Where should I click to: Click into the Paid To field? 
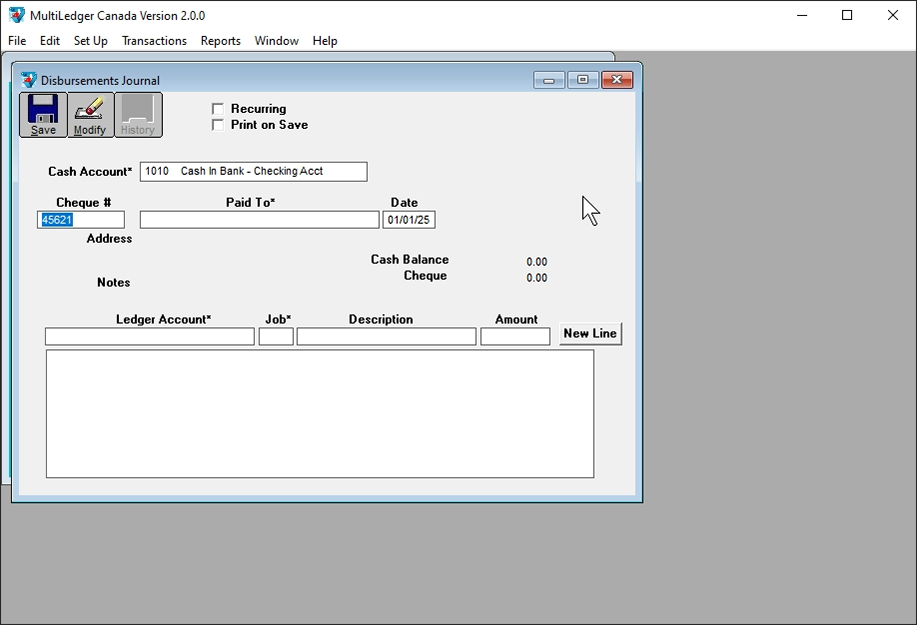pos(259,220)
